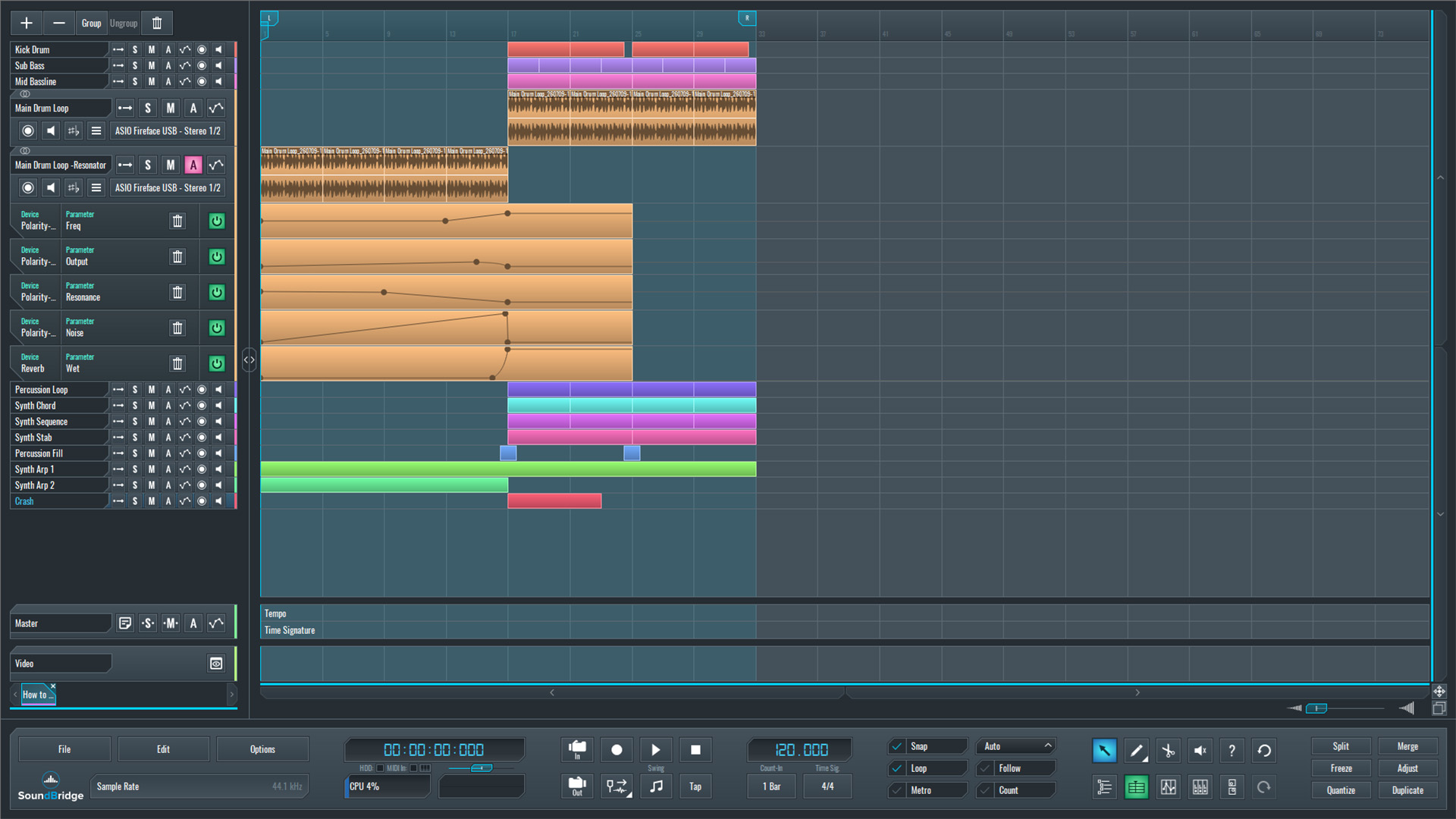Image resolution: width=1456 pixels, height=819 pixels.
Task: Toggle the Loop checkbox
Action: tap(897, 768)
